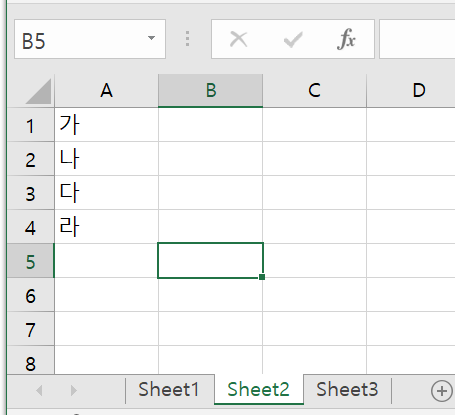Select column A header
Viewport: 455px width, 415px height.
[106, 91]
